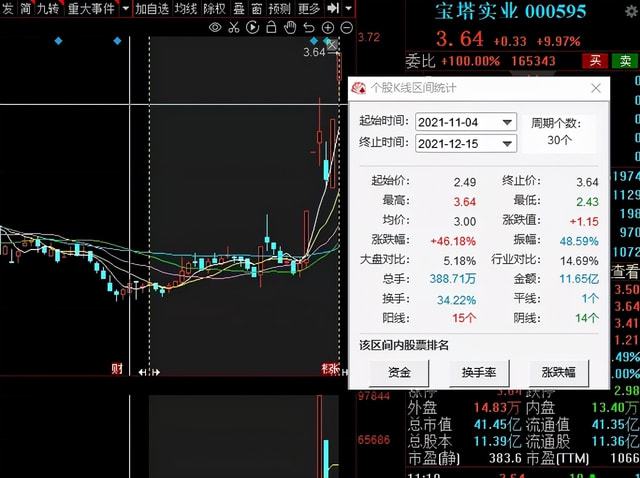Click the 总市值 41.45亿 value
The width and height of the screenshot is (640, 478).
(497, 425)
